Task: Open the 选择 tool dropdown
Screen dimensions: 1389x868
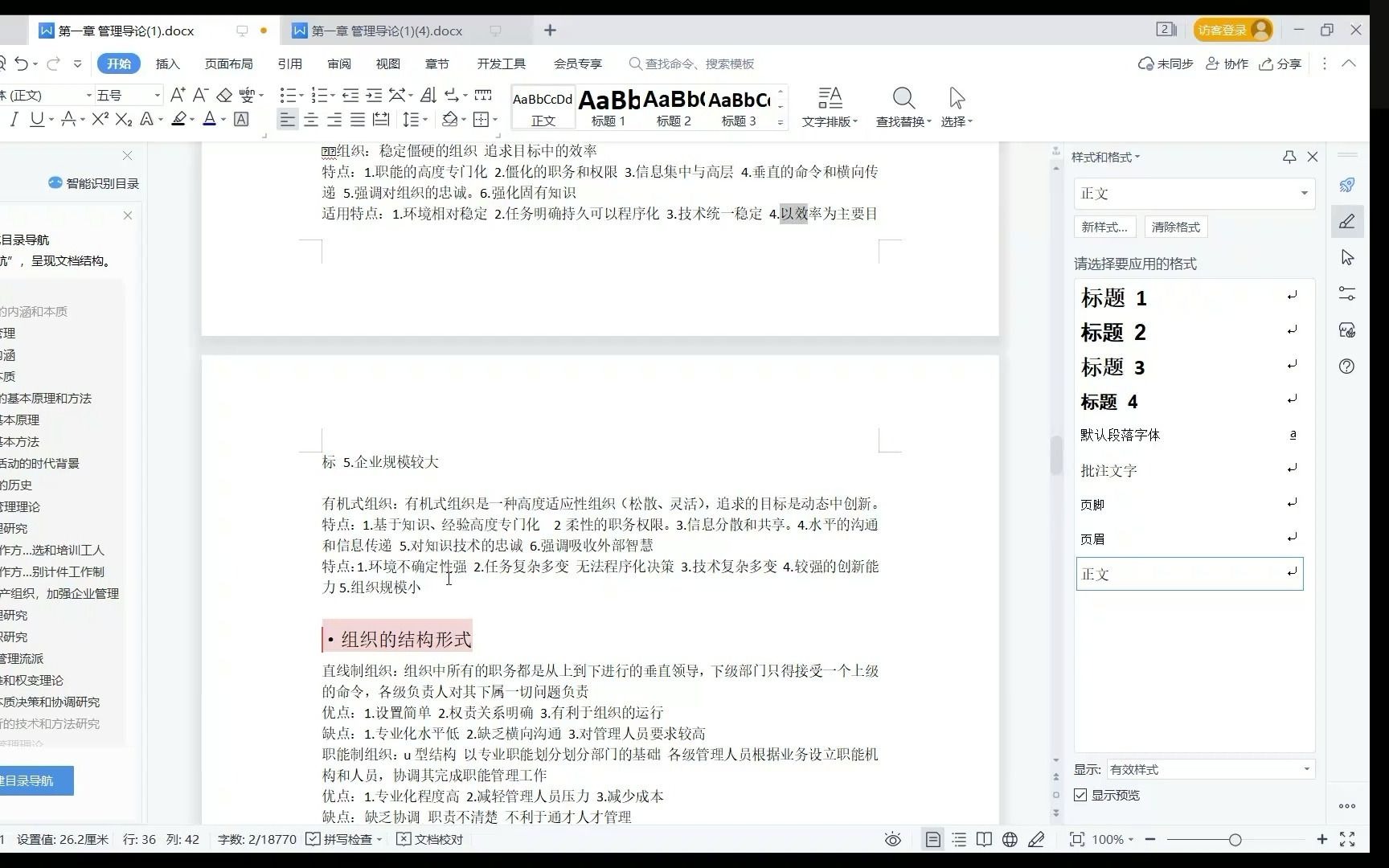Action: click(957, 108)
